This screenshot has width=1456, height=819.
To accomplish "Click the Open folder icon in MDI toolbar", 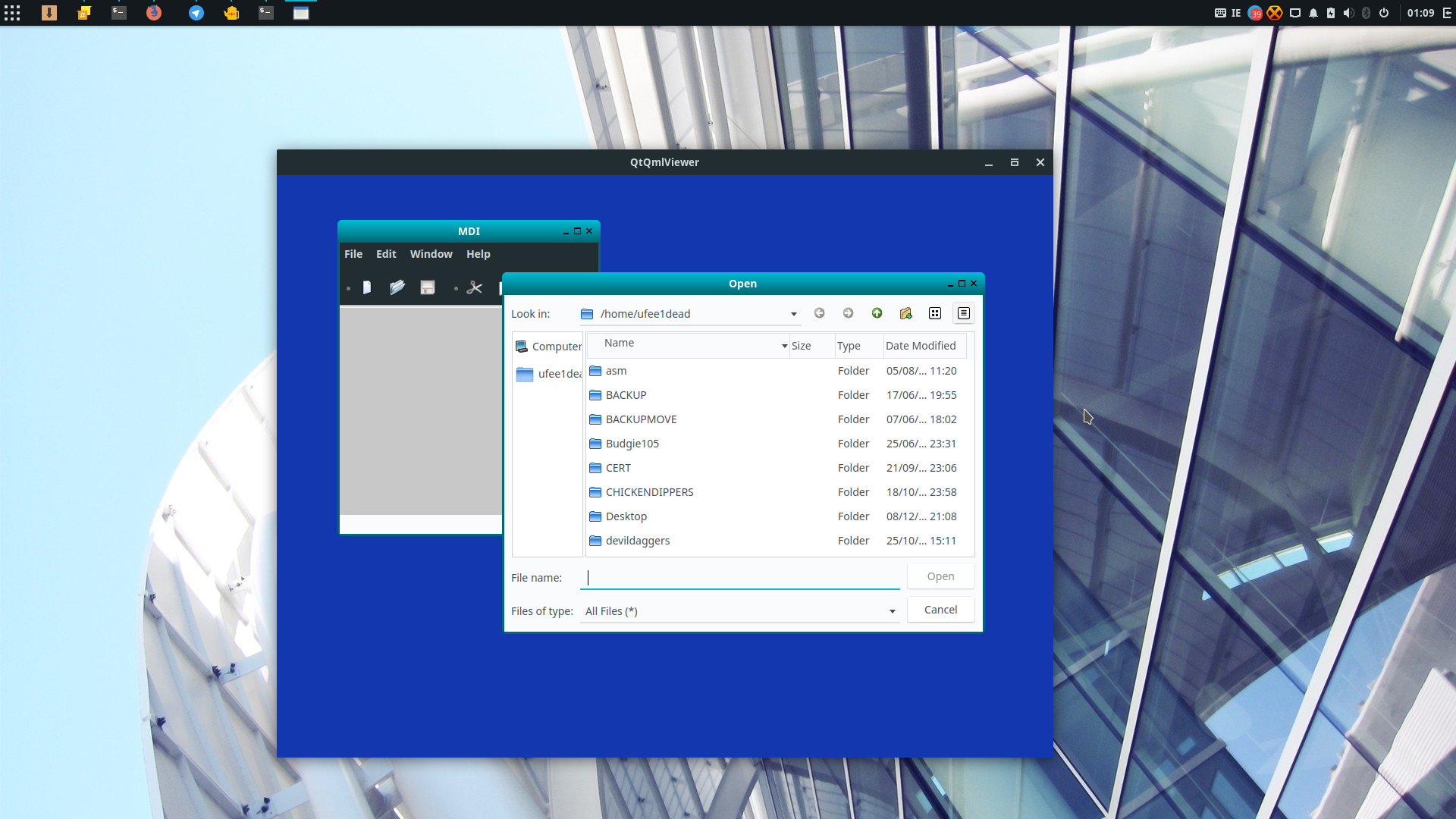I will click(397, 287).
